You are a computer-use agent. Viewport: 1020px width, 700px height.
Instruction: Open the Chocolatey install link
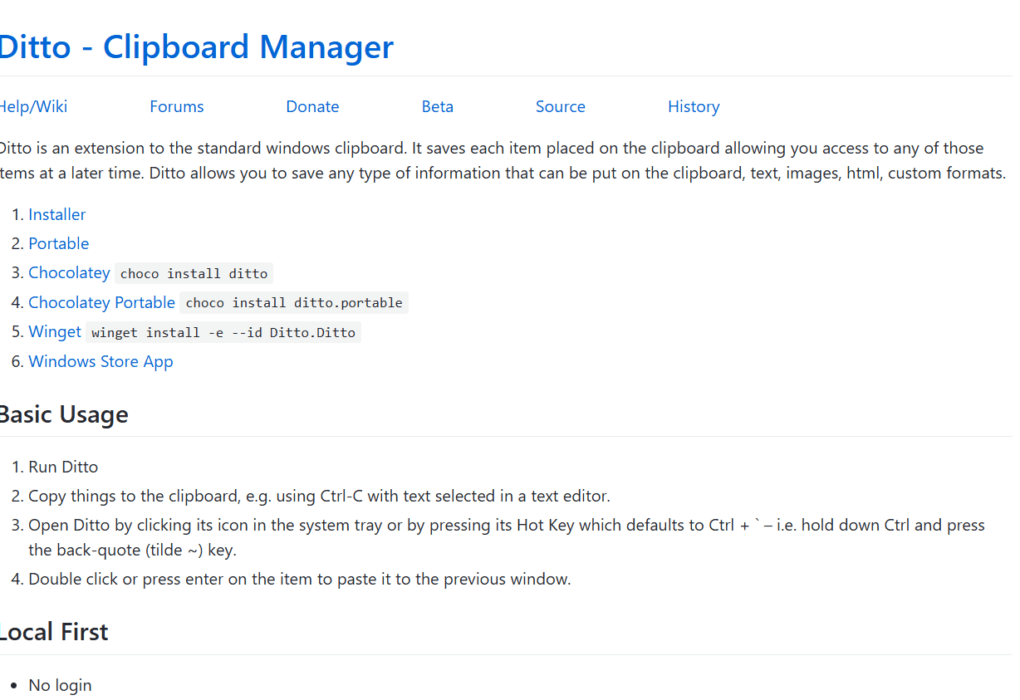[69, 272]
